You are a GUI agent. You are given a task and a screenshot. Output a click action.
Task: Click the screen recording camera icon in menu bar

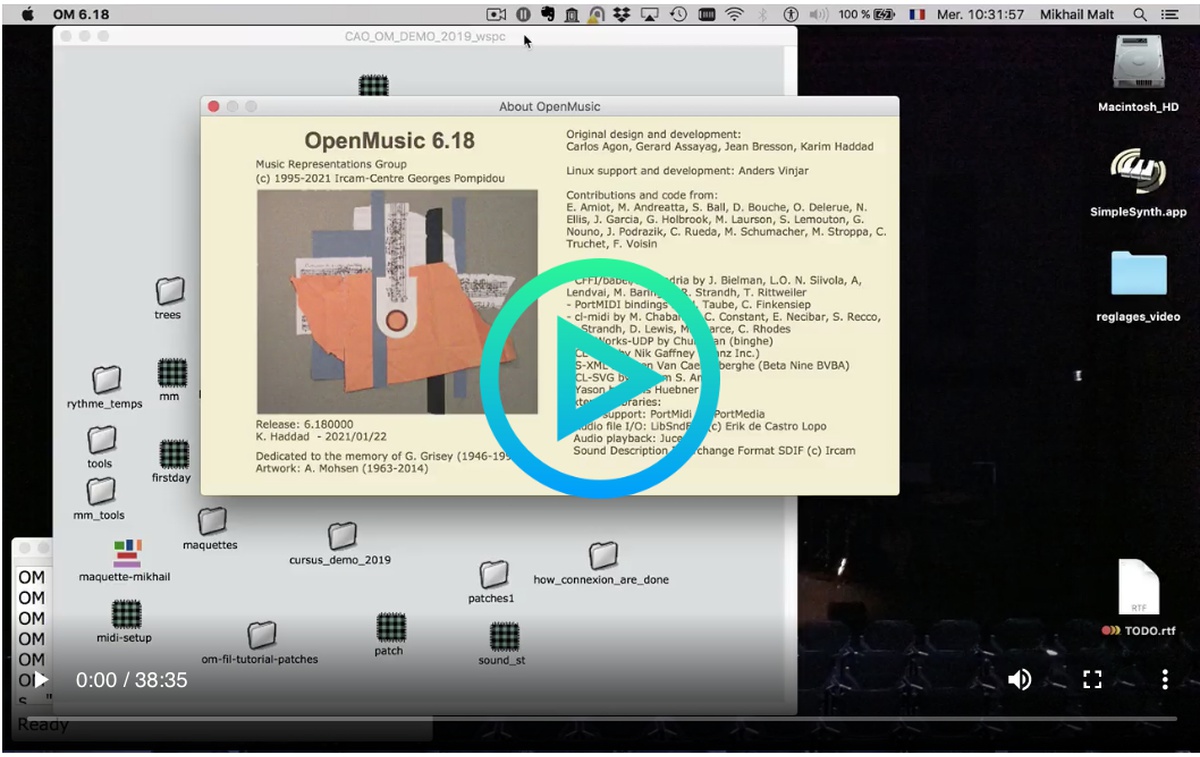point(496,15)
